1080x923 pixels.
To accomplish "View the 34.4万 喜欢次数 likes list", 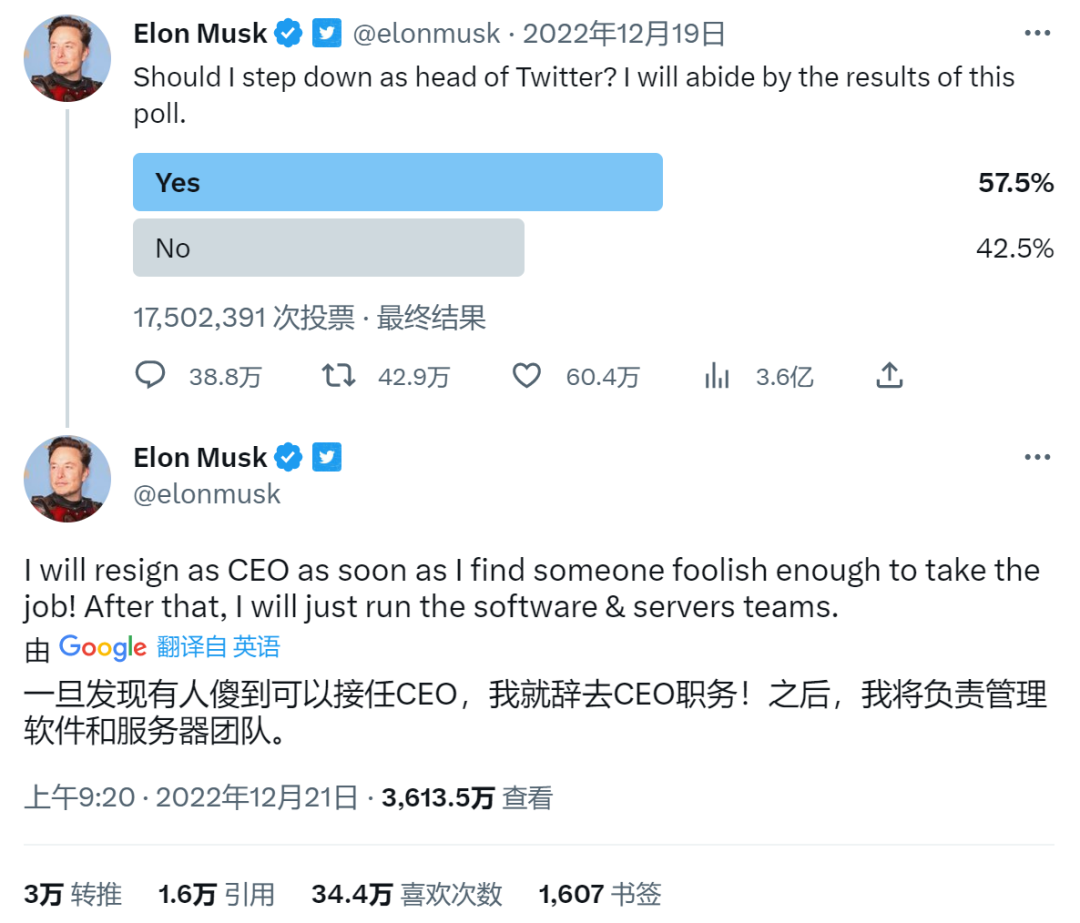I will coord(406,894).
